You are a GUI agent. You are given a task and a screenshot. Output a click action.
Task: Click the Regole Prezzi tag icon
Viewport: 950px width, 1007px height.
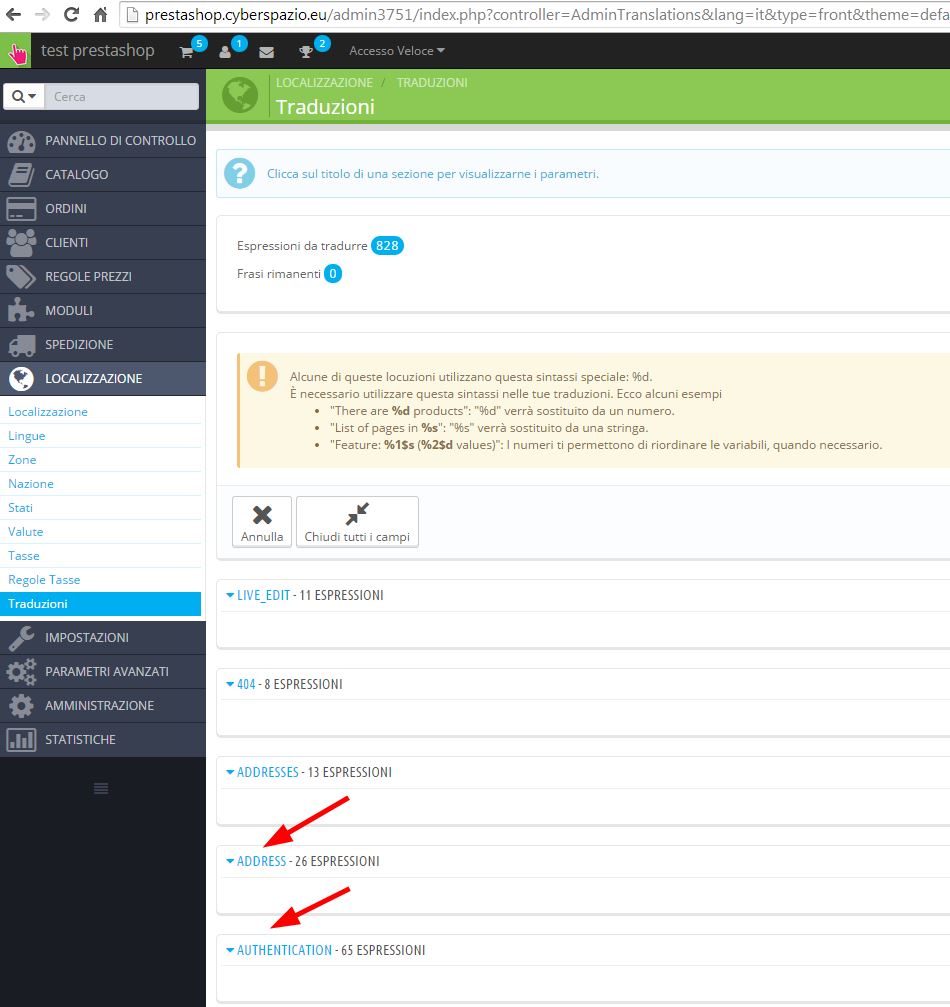pos(21,277)
